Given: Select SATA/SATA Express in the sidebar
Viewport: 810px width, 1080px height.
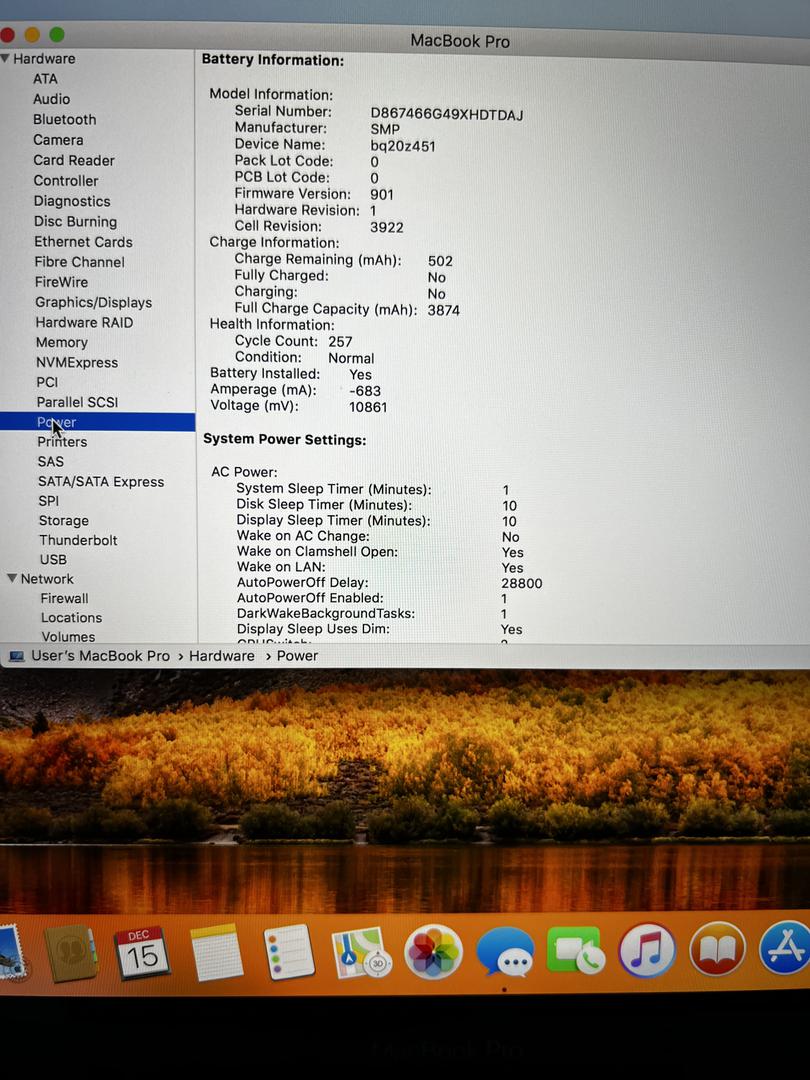Looking at the screenshot, I should (101, 481).
